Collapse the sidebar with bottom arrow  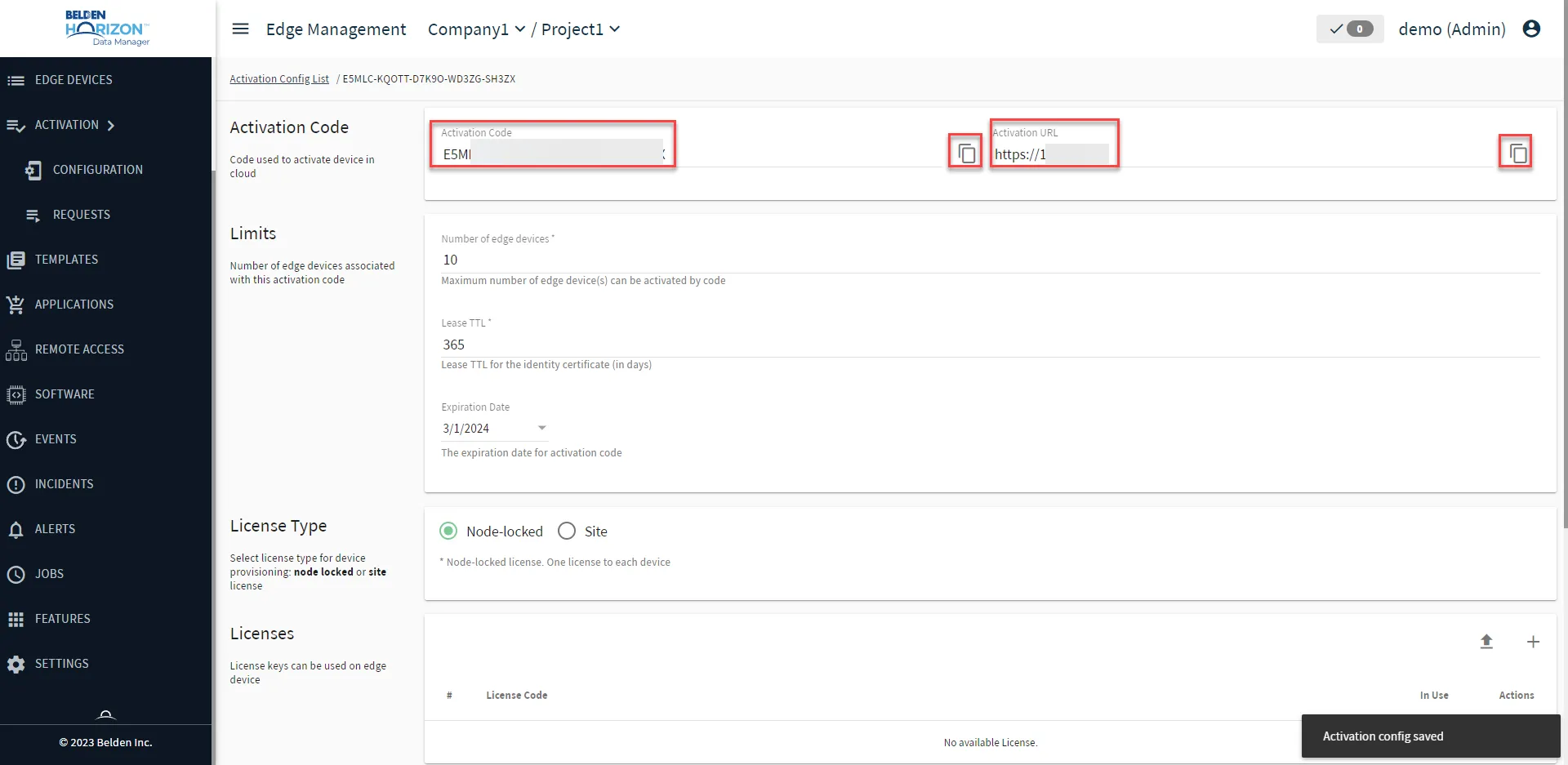click(x=106, y=715)
